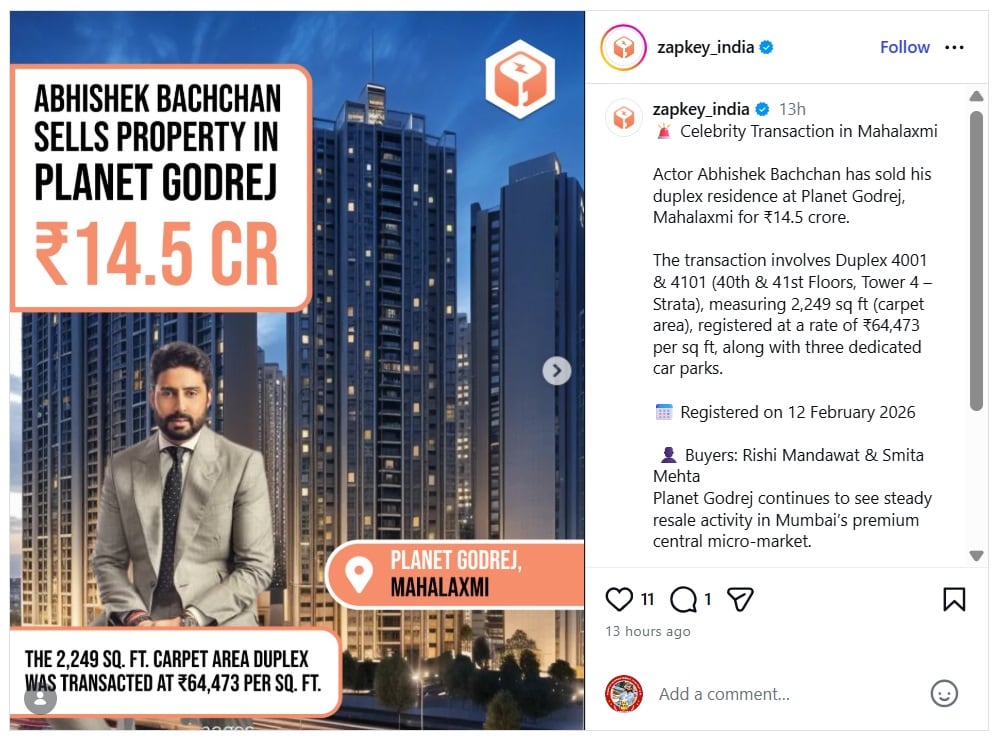Screen dimensions: 995x747
Task: Save the post with the bookmark icon
Action: 954,599
